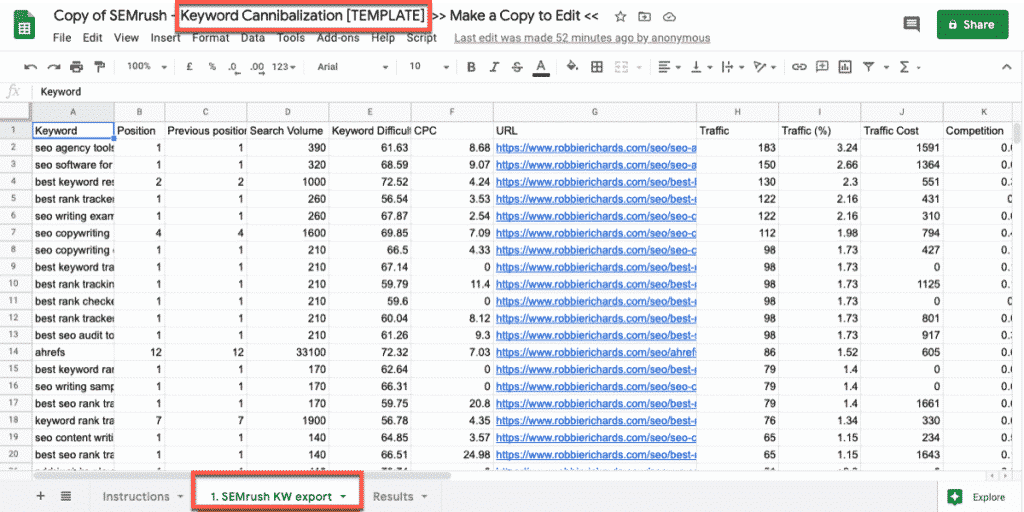Open the fill color picker
1024x512 pixels.
[x=572, y=67]
